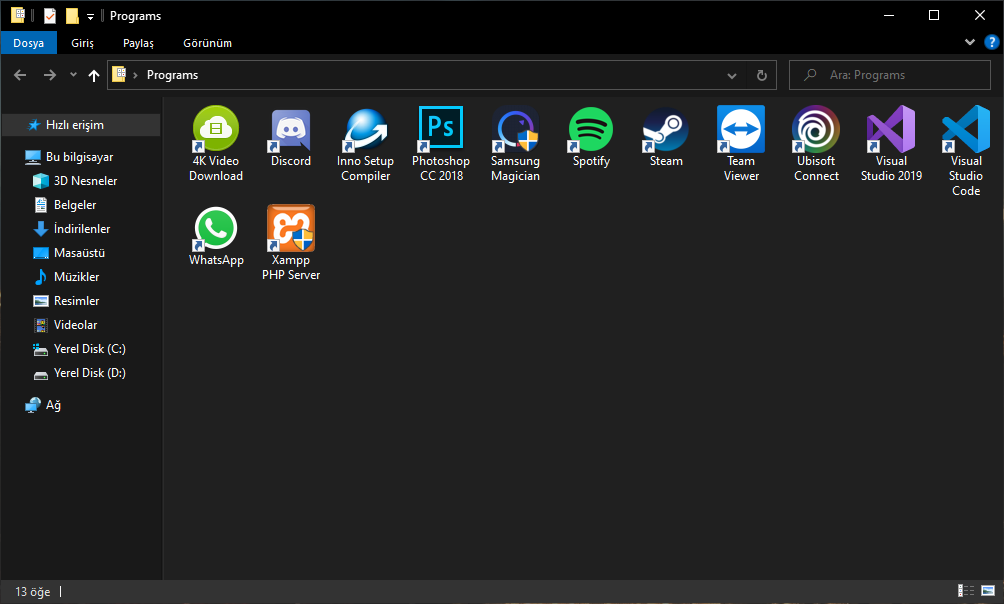Open the recent locations dropdown arrow
The image size is (1004, 604).
point(73,75)
